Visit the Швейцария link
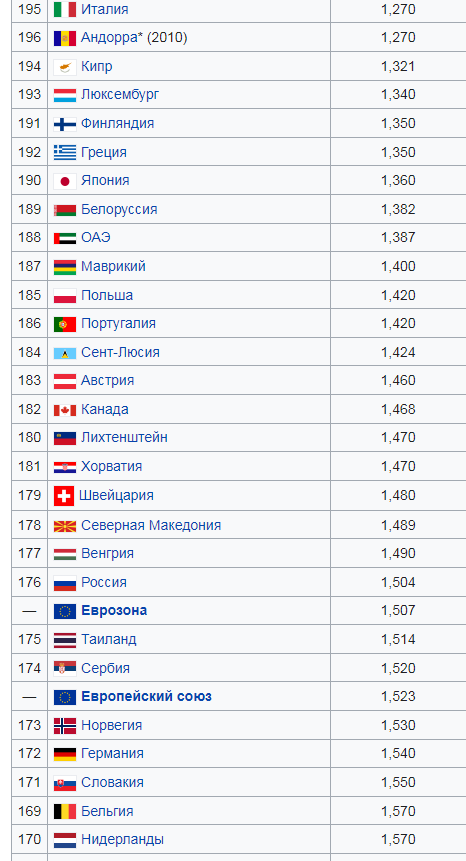 [x=116, y=496]
